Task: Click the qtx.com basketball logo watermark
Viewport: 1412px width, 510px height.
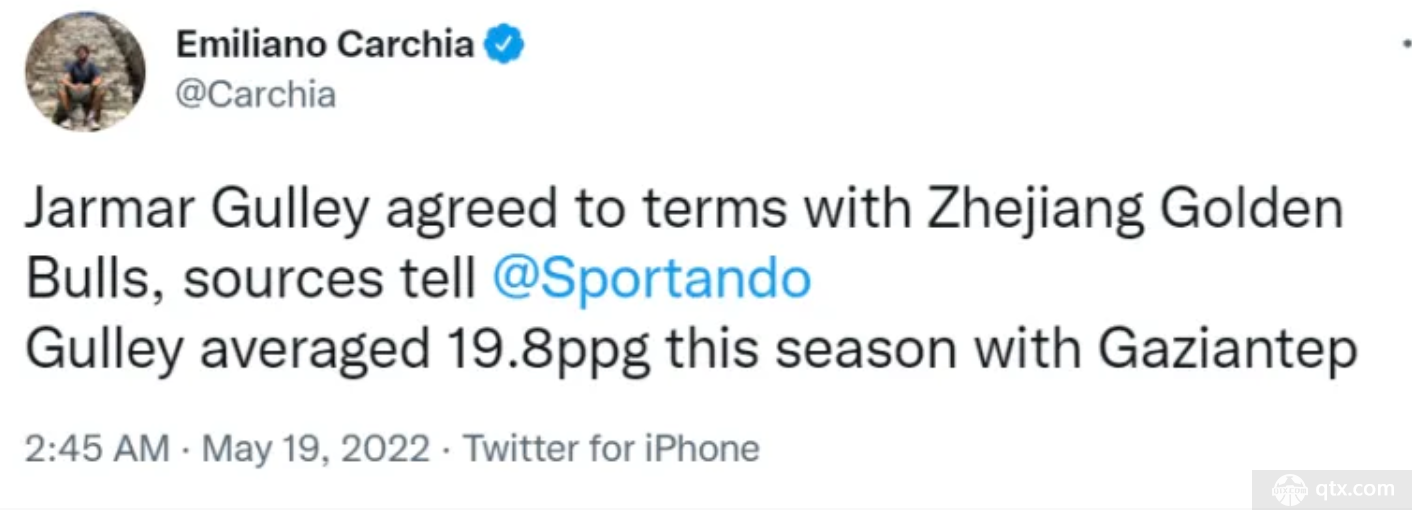Action: pyautogui.click(x=1290, y=489)
